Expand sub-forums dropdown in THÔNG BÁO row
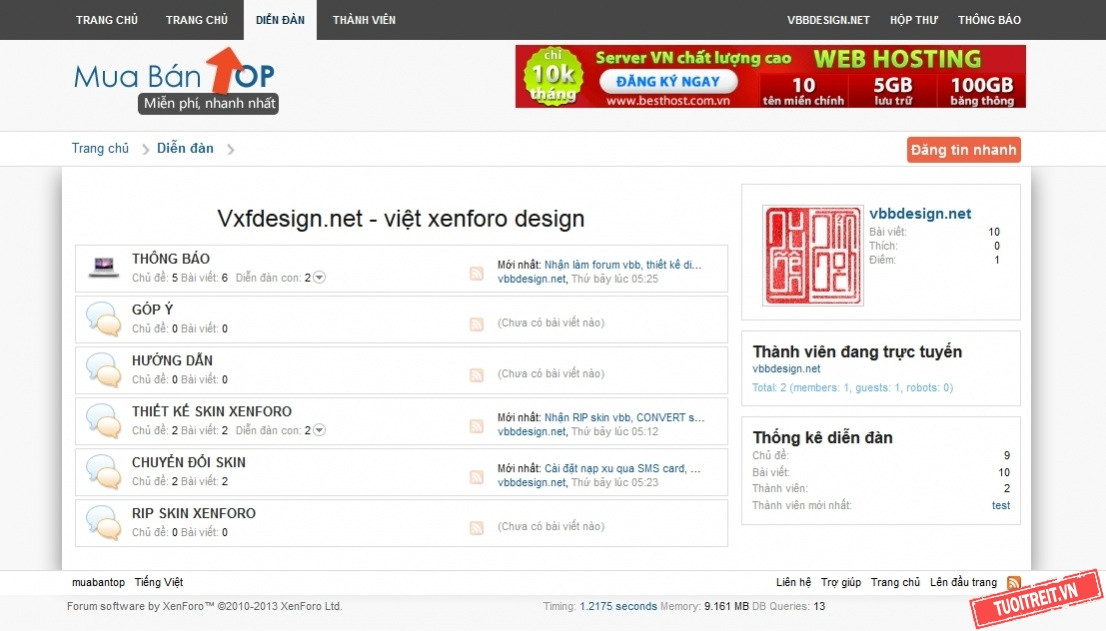 319,278
